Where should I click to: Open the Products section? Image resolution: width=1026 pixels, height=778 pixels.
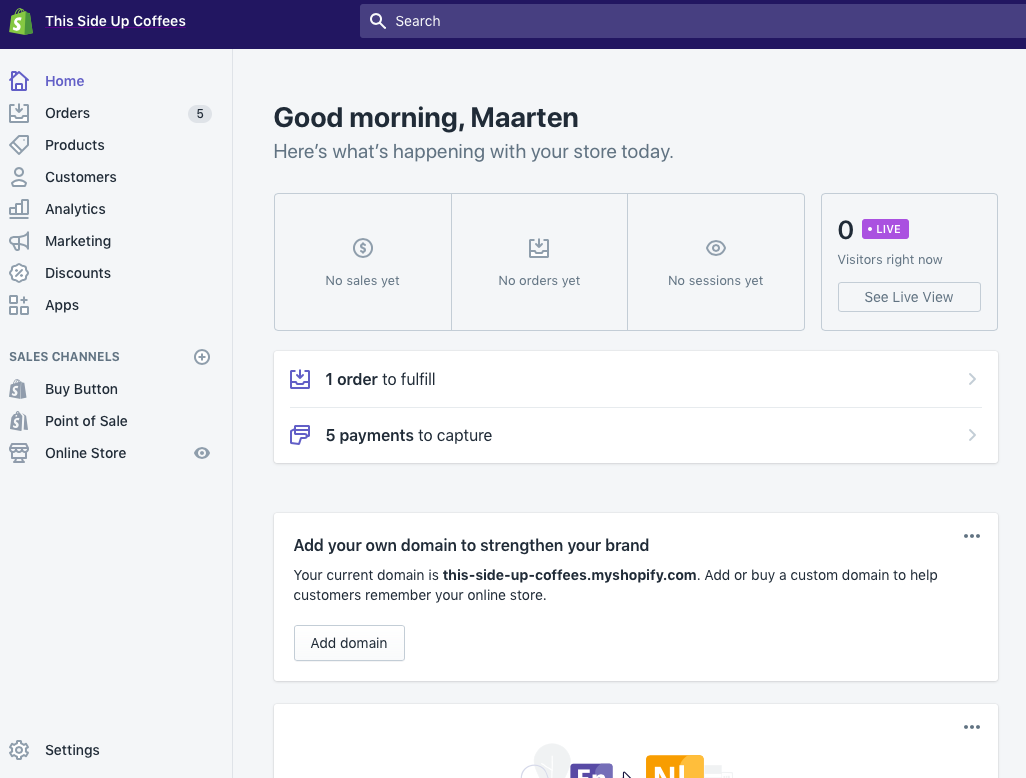(75, 145)
